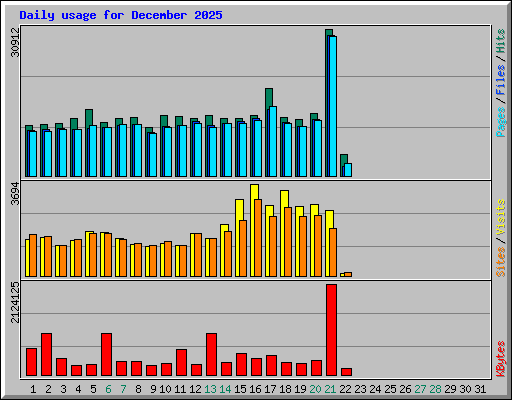Click day label 10 on the x-axis
This screenshot has height=400, width=512.
[x=165, y=389]
